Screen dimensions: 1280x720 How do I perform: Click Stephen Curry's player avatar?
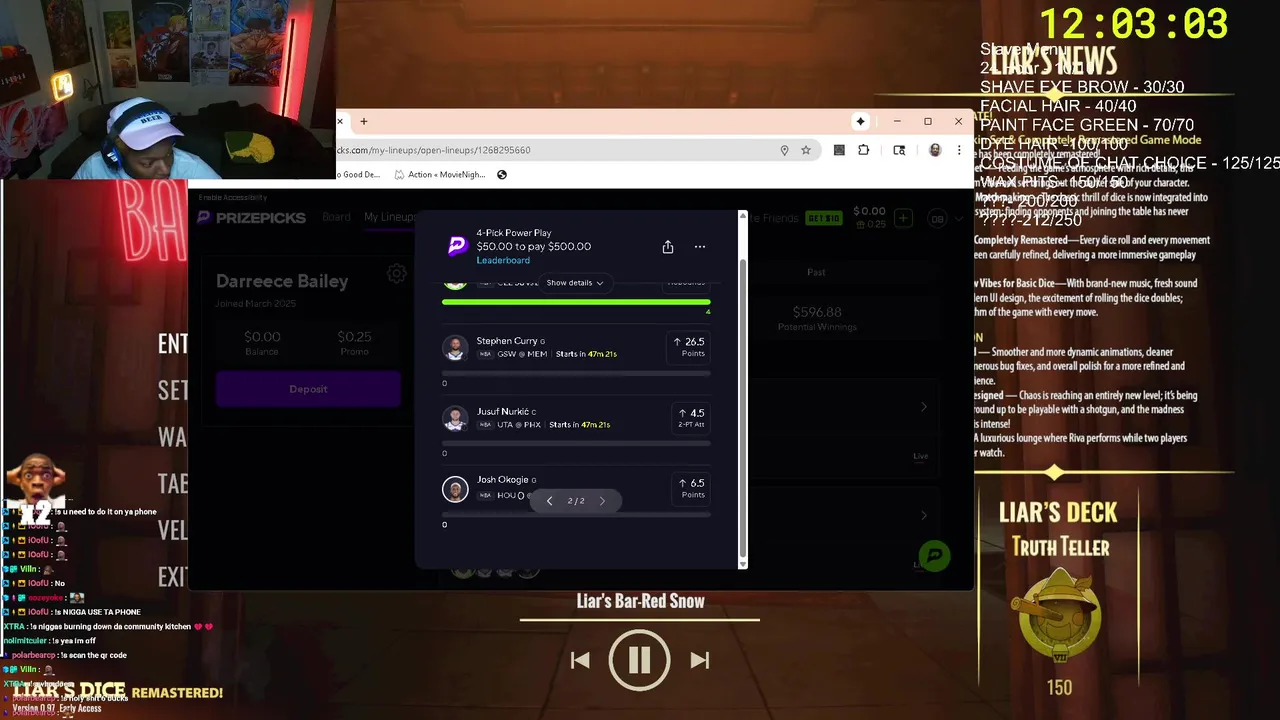click(x=455, y=348)
